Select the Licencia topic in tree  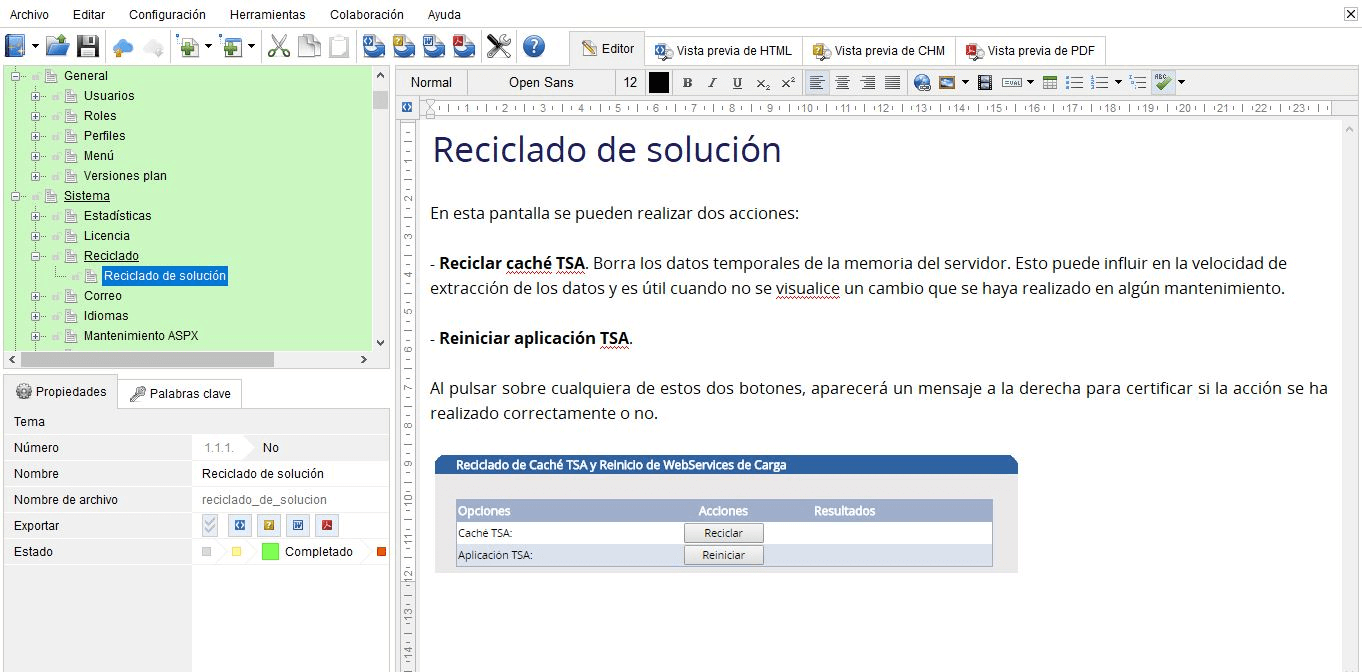(x=107, y=236)
